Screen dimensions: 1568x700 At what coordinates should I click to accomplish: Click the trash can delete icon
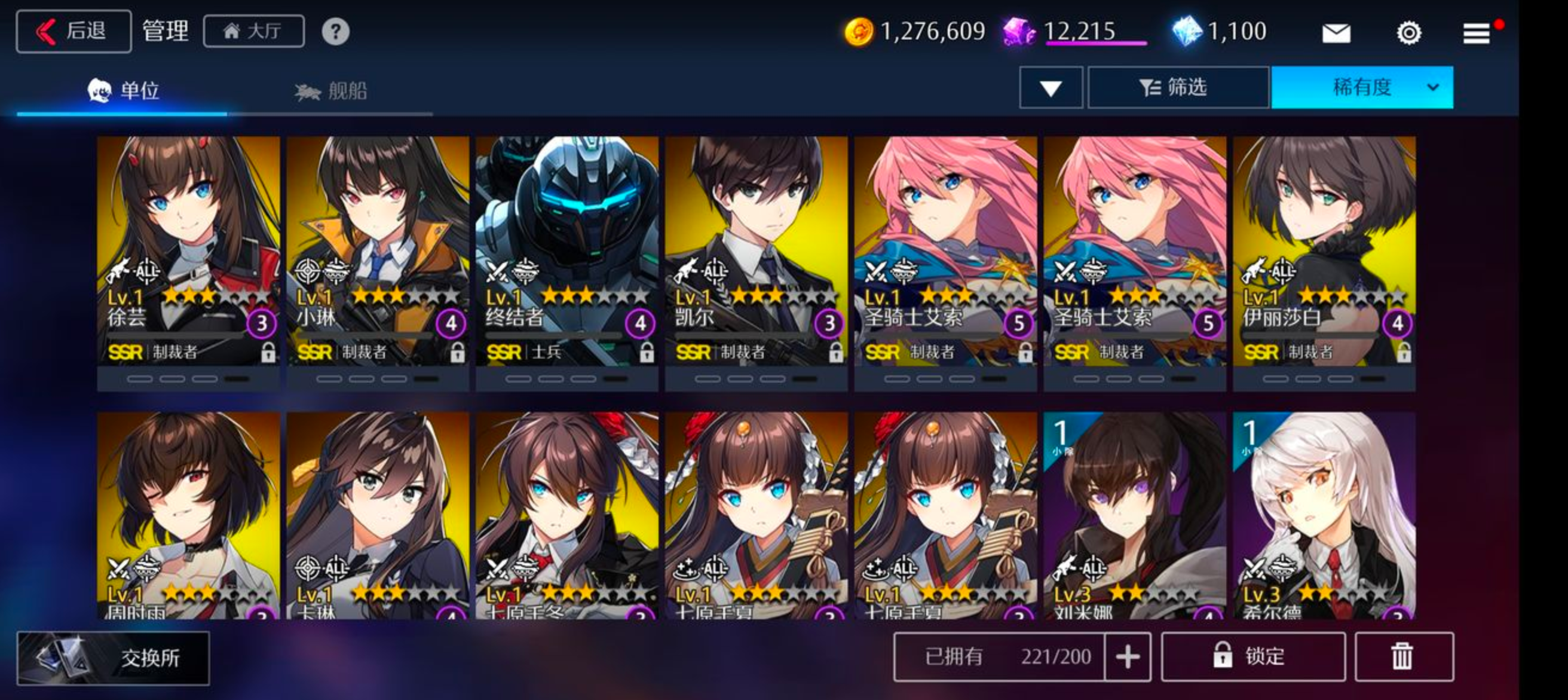[1404, 656]
